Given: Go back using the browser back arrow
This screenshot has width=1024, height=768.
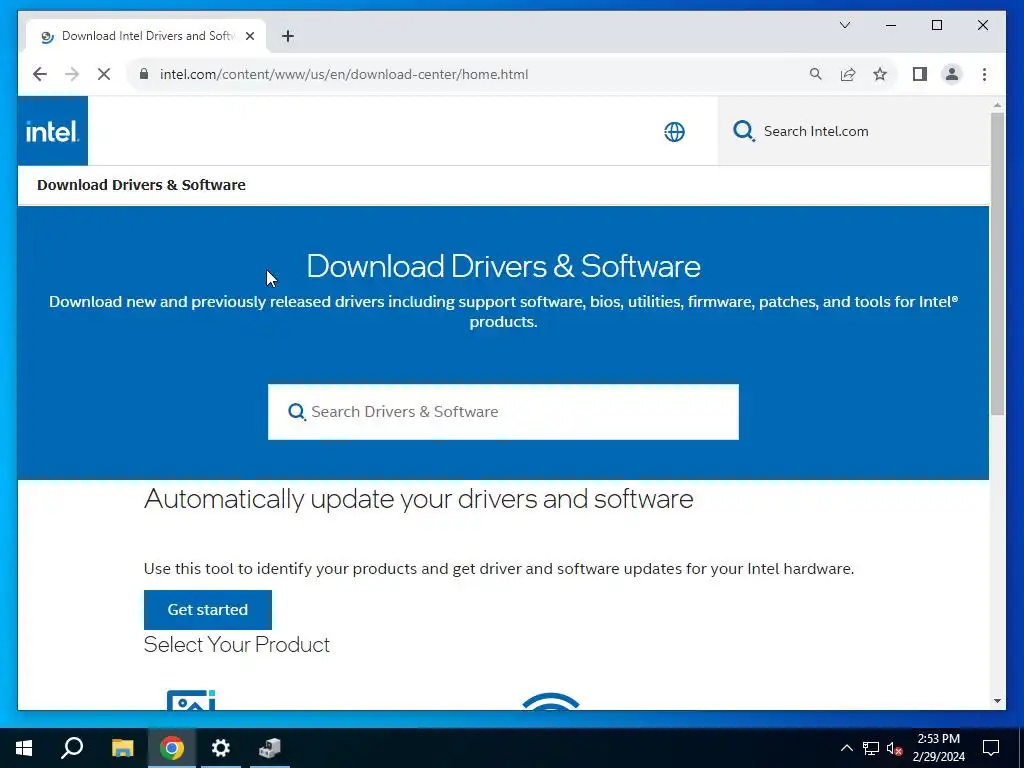Looking at the screenshot, I should (x=40, y=74).
